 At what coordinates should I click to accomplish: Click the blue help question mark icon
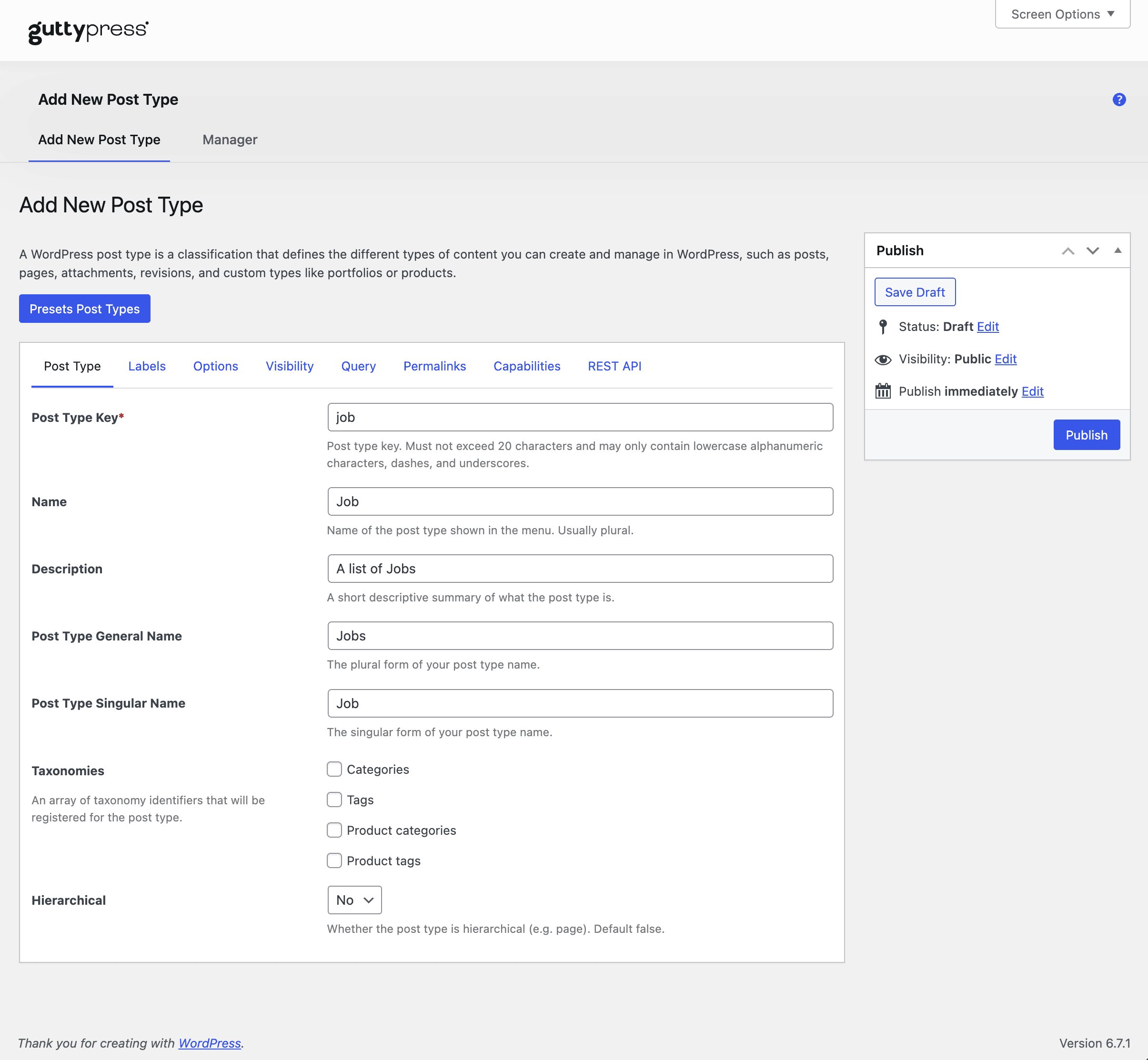[1119, 100]
